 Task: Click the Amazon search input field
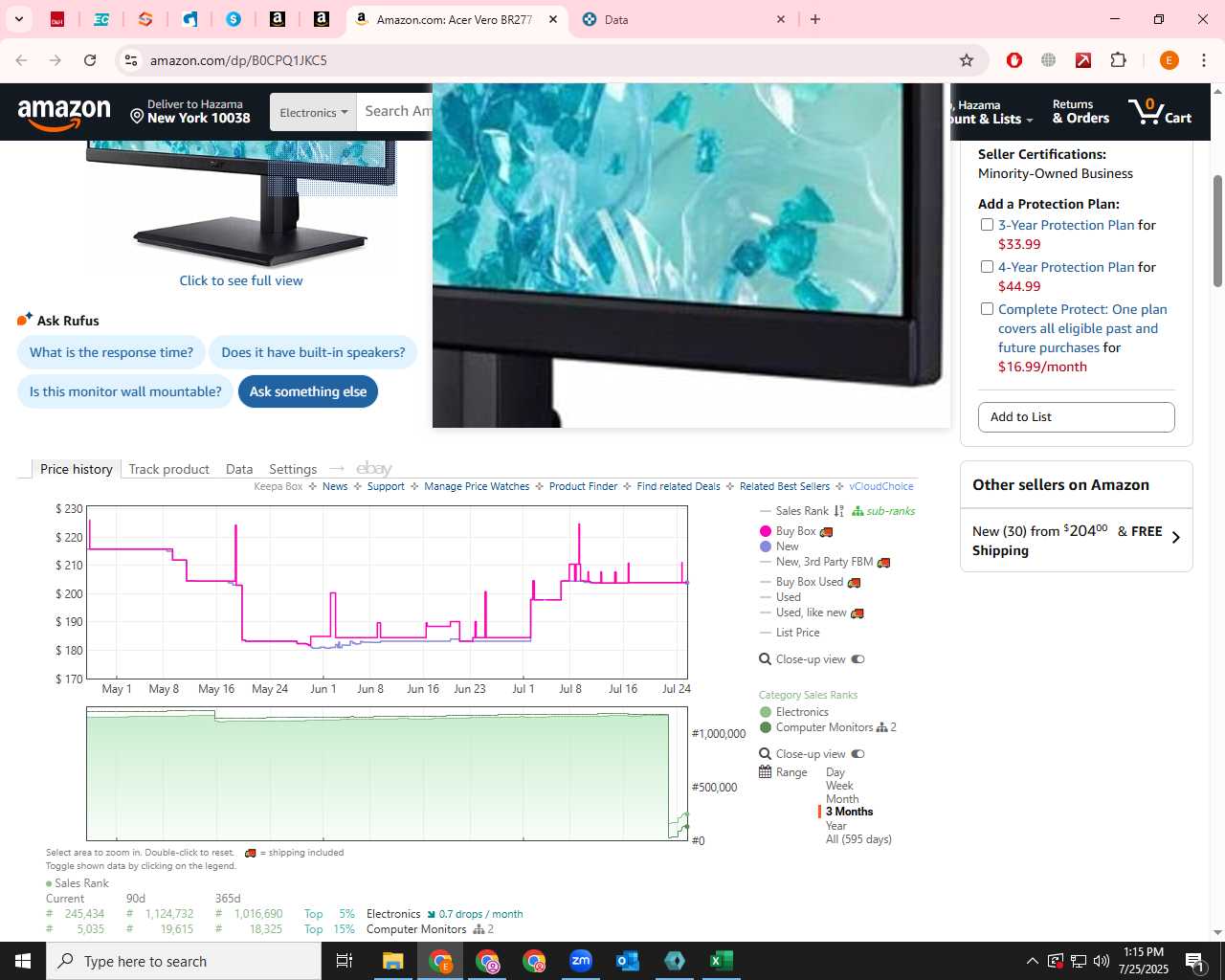click(x=395, y=112)
